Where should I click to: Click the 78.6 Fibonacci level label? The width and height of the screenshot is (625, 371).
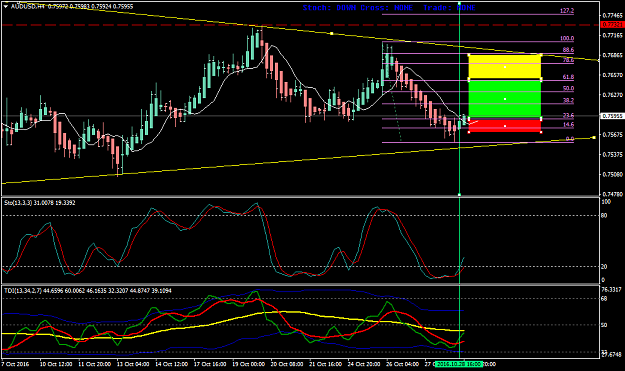[568, 60]
